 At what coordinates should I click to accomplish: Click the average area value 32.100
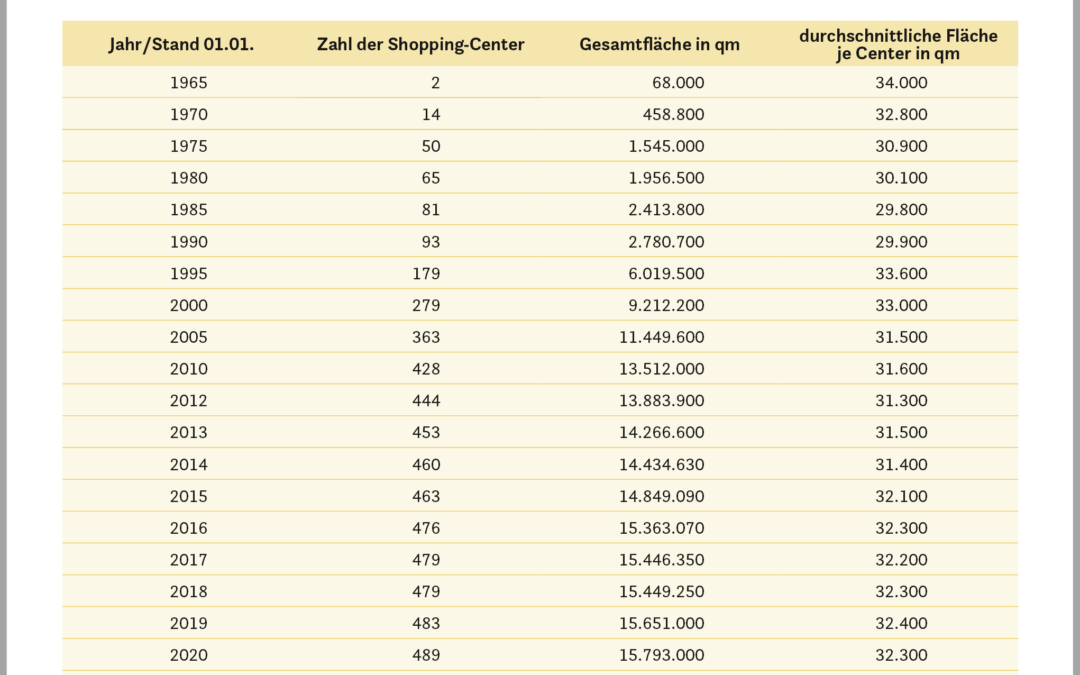click(x=900, y=496)
